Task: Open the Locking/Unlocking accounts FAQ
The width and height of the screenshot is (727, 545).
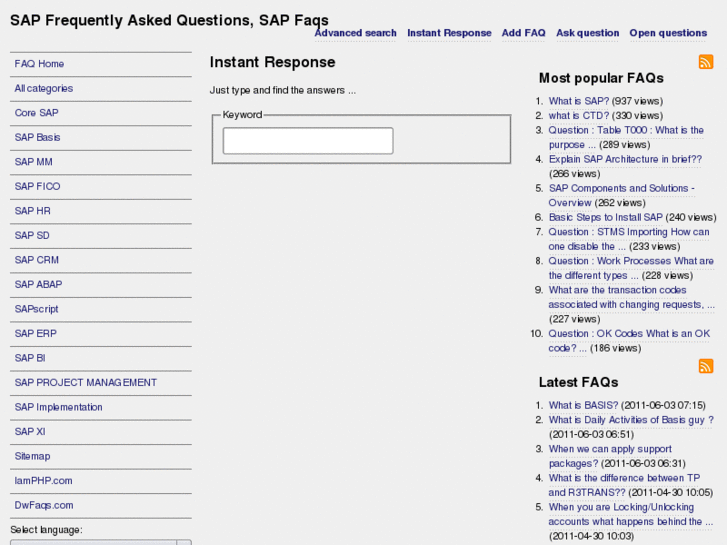Action: point(631,514)
